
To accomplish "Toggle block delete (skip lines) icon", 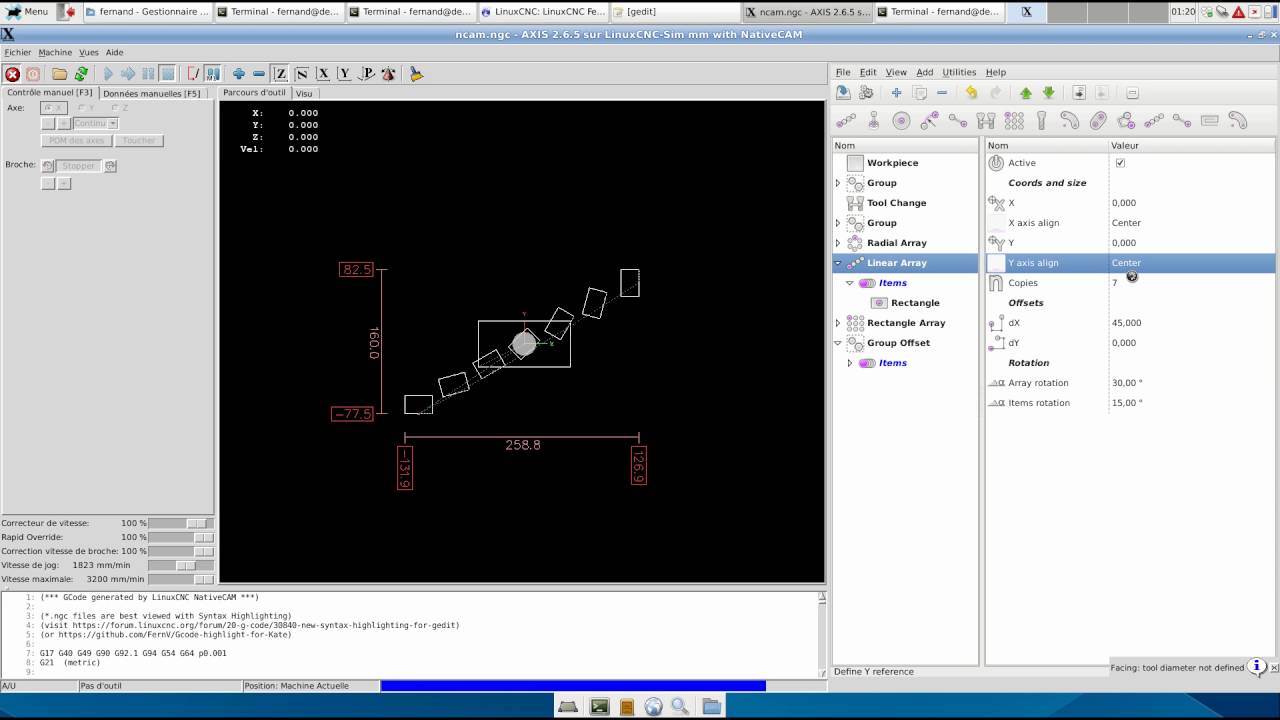I will [193, 74].
